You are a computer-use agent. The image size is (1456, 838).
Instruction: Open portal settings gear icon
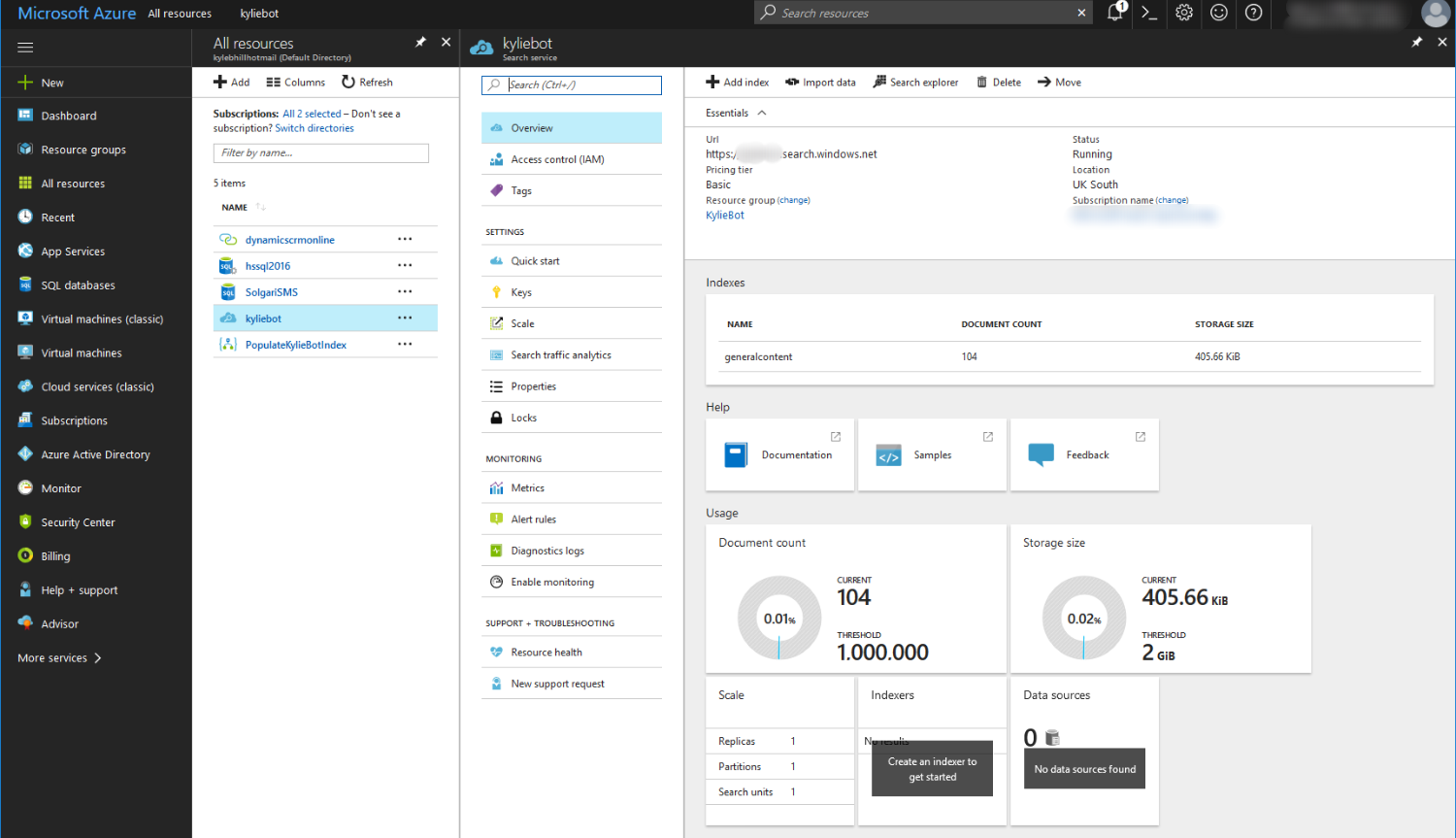(1184, 13)
